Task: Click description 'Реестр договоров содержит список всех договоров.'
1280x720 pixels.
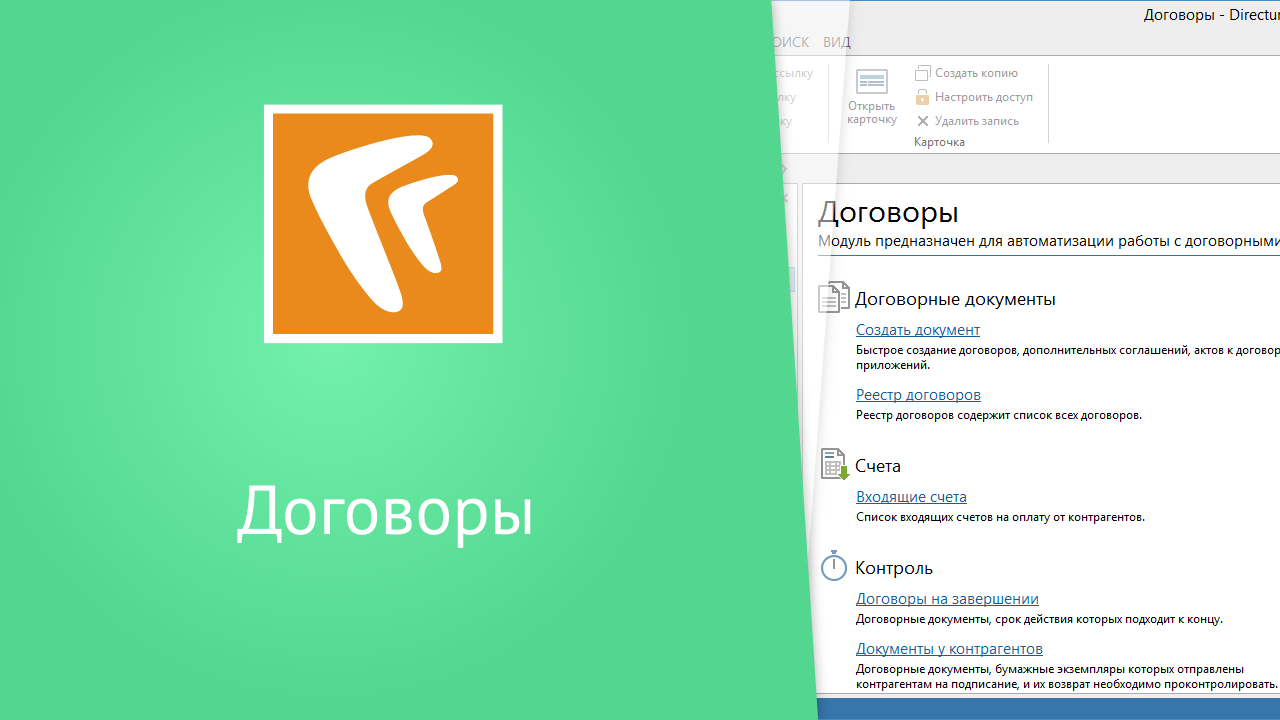Action: coord(999,415)
